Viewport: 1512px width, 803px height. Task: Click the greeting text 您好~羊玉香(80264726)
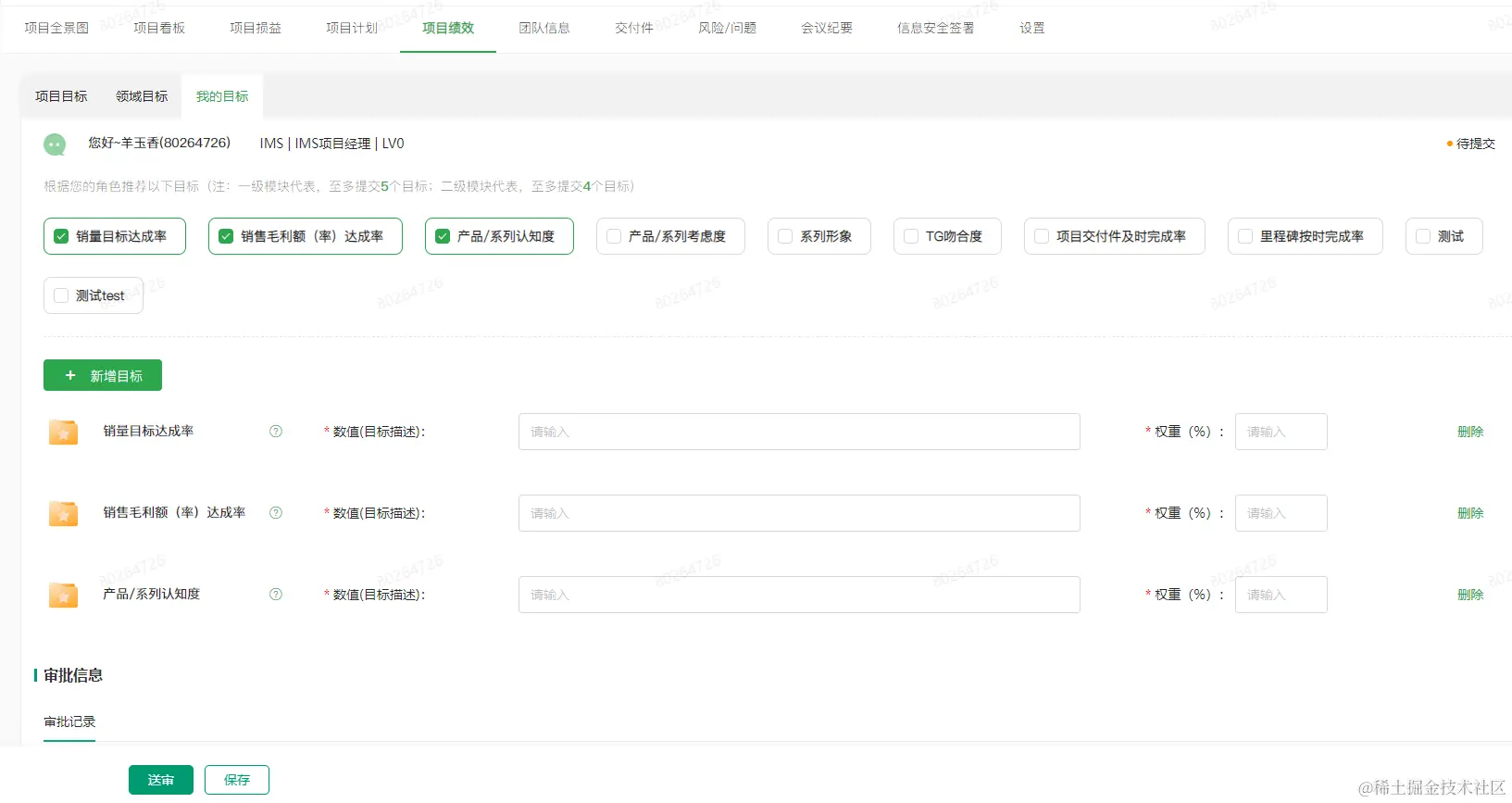coord(159,143)
